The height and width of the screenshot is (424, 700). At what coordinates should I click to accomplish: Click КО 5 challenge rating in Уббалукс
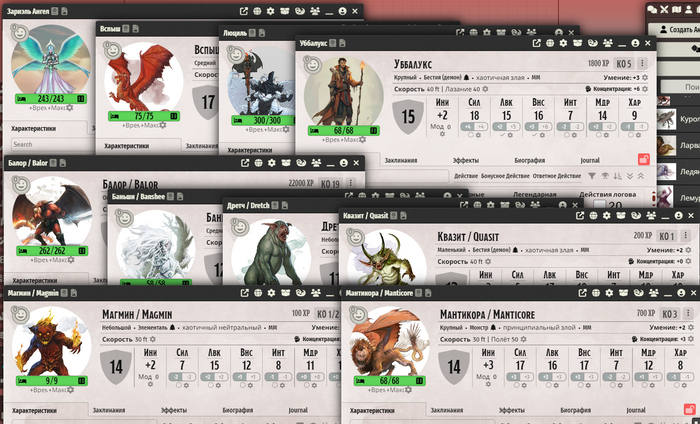[x=624, y=64]
